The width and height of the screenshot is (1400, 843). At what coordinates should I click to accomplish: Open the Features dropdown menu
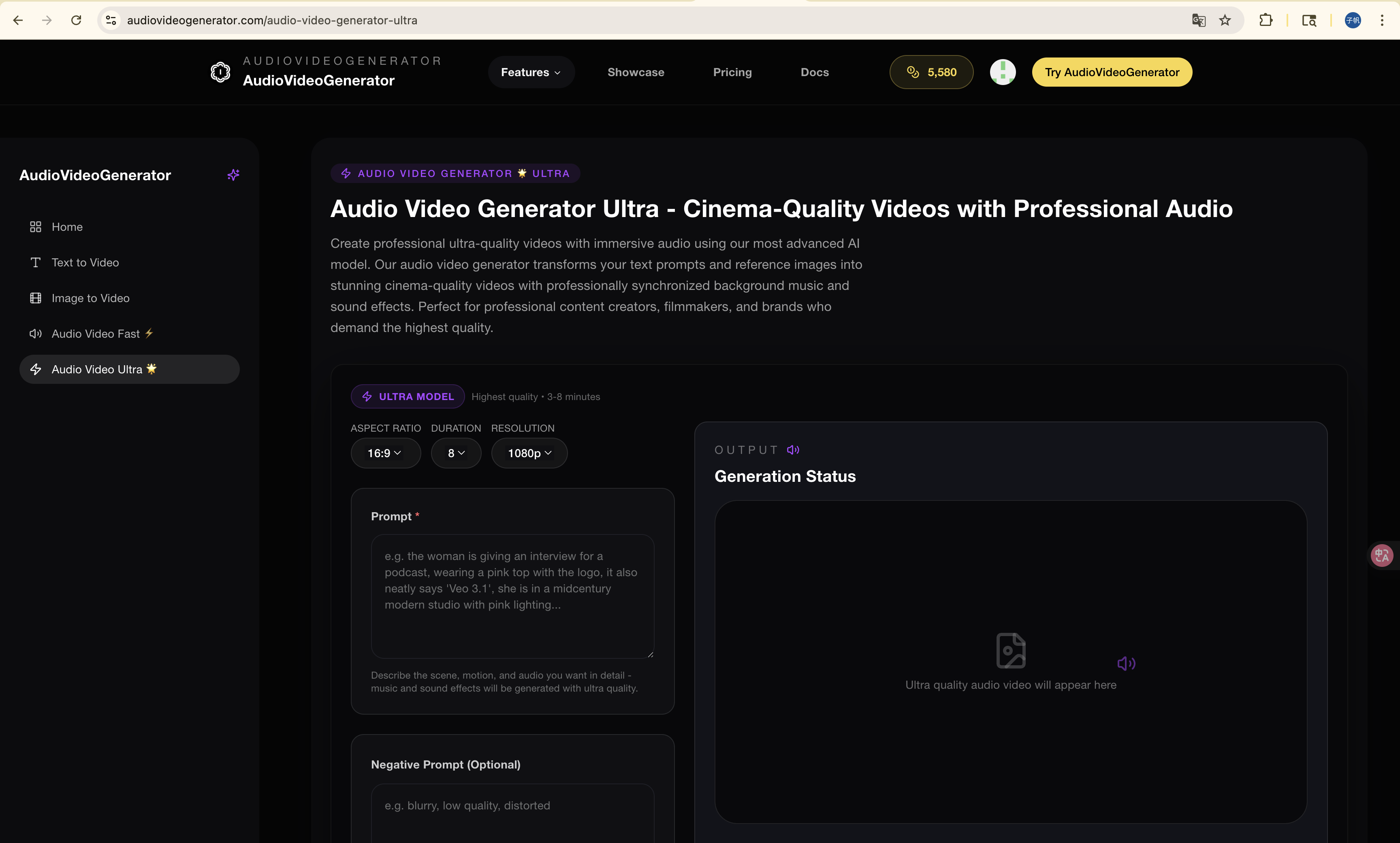(530, 72)
